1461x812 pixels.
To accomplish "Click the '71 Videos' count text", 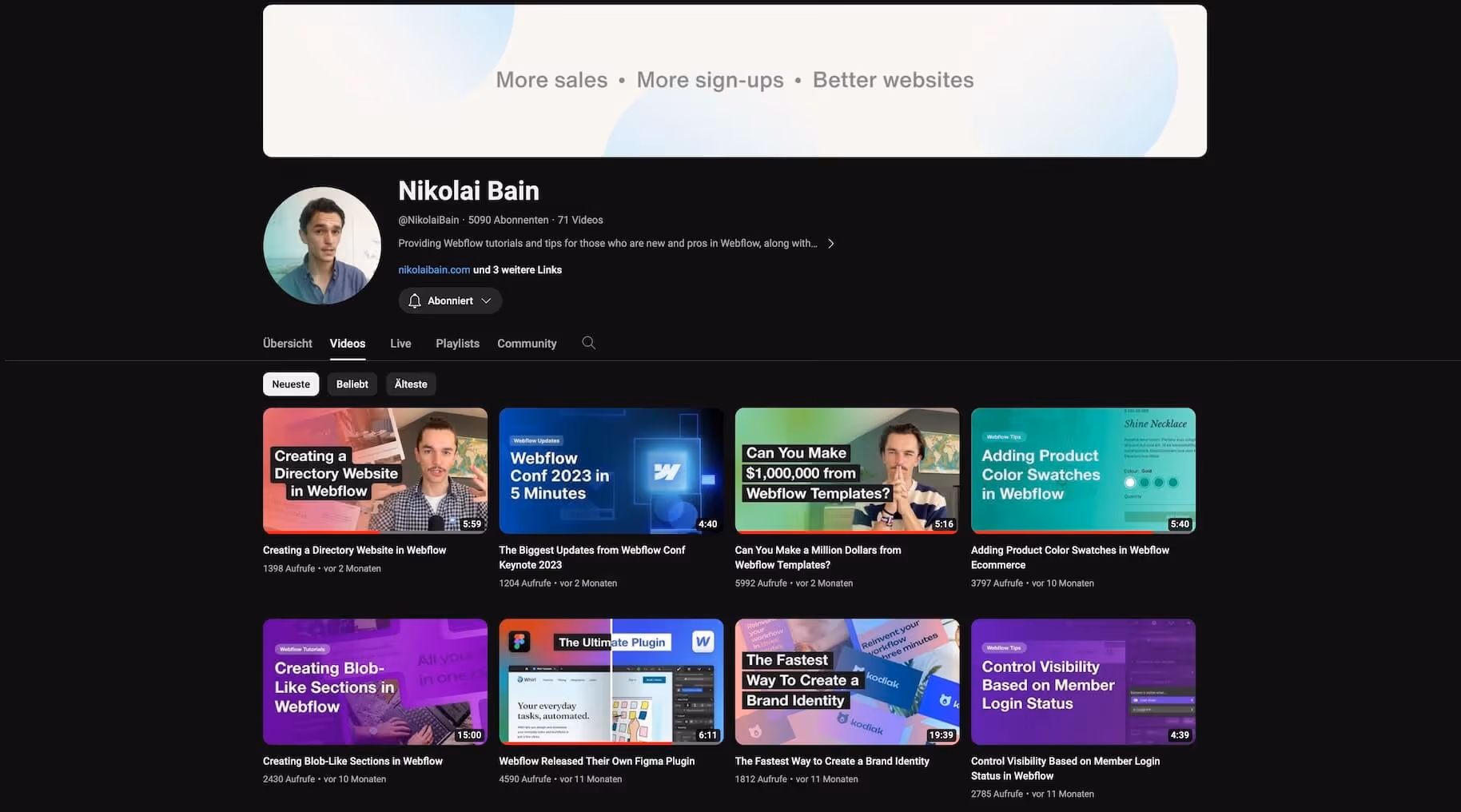I will point(580,220).
